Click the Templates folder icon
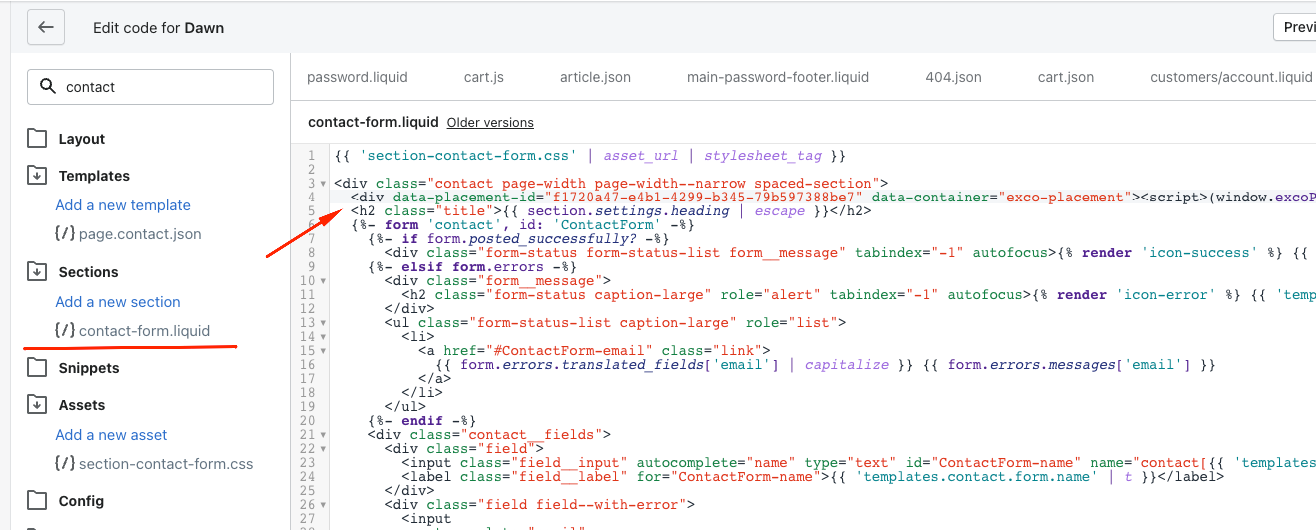 click(x=37, y=176)
